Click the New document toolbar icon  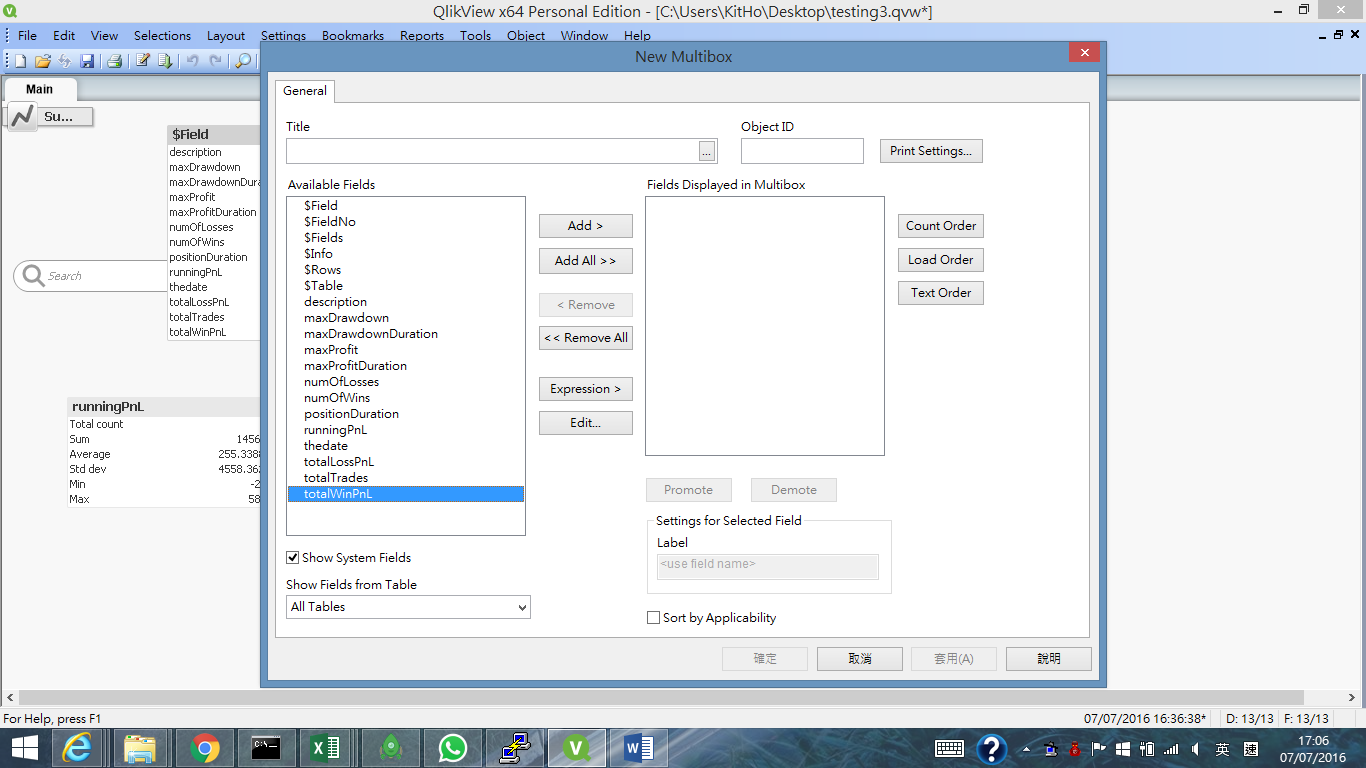[x=20, y=61]
